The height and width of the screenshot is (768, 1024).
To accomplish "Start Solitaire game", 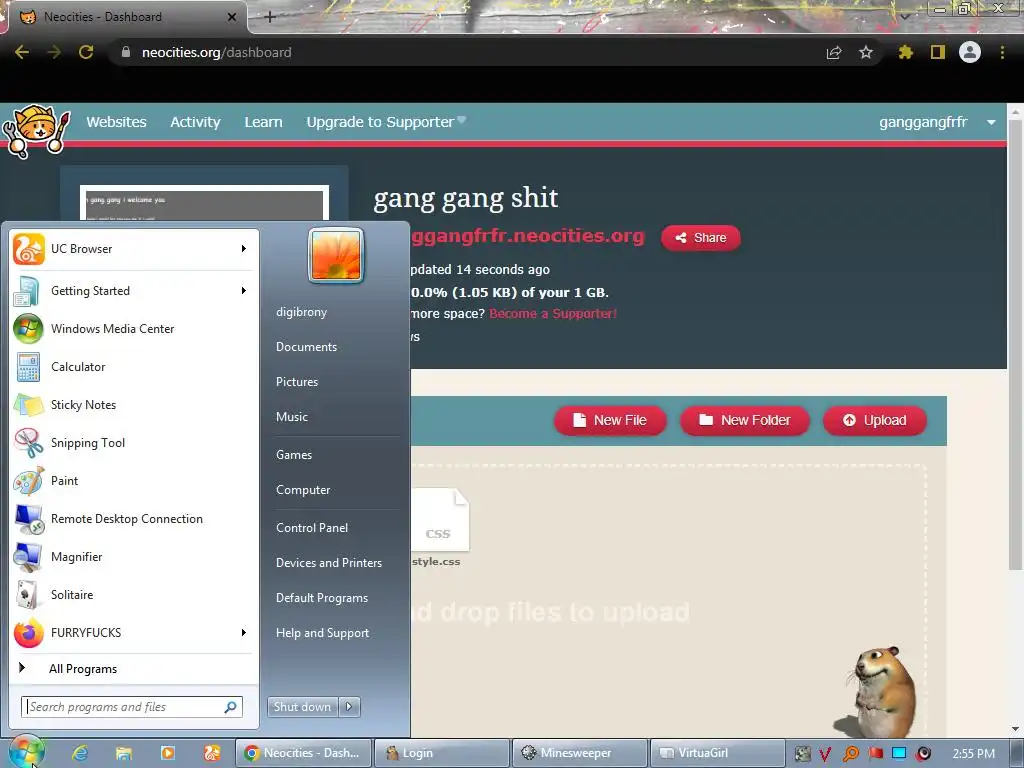I will tap(132, 594).
